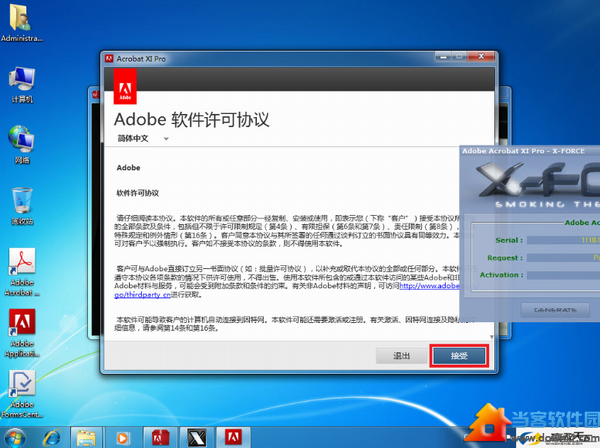Switch to the X-FORCE keygen taskbar item
Screen dimensions: 600x448
pos(196,438)
